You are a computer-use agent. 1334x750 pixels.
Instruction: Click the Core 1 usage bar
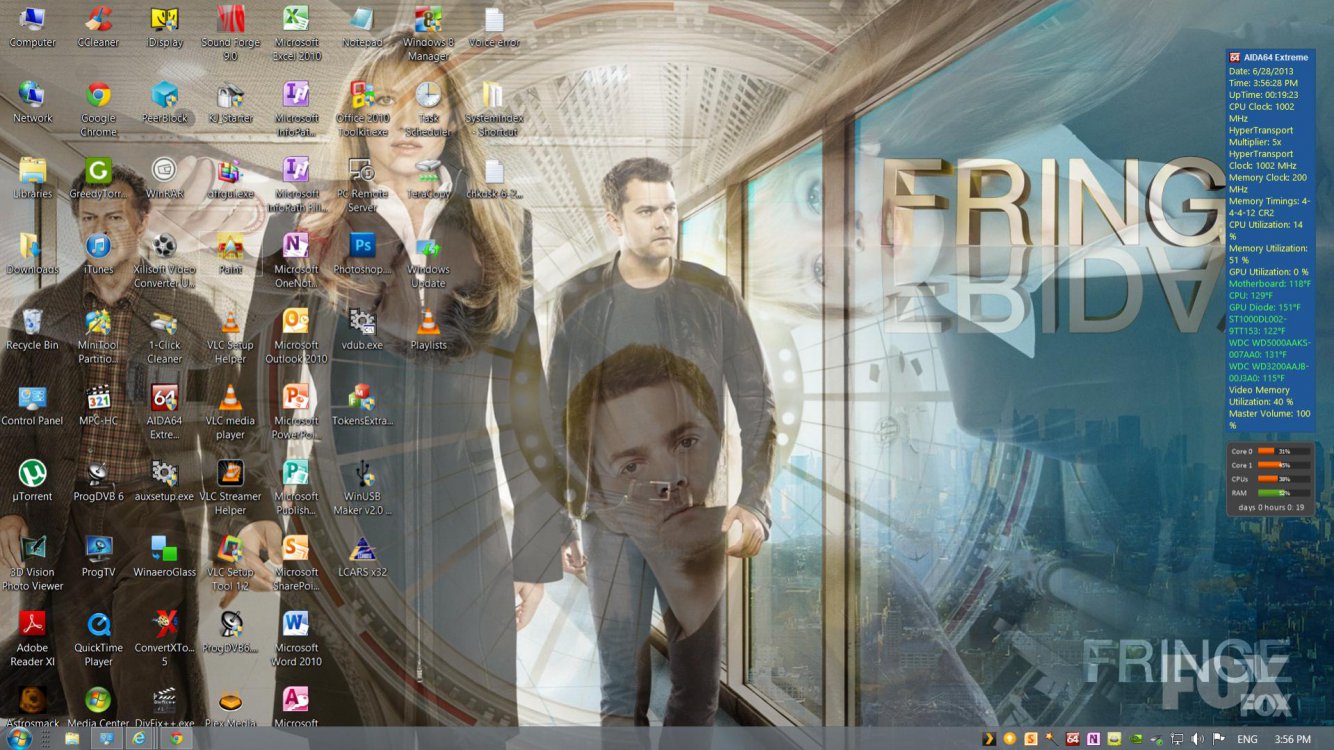coord(1284,465)
